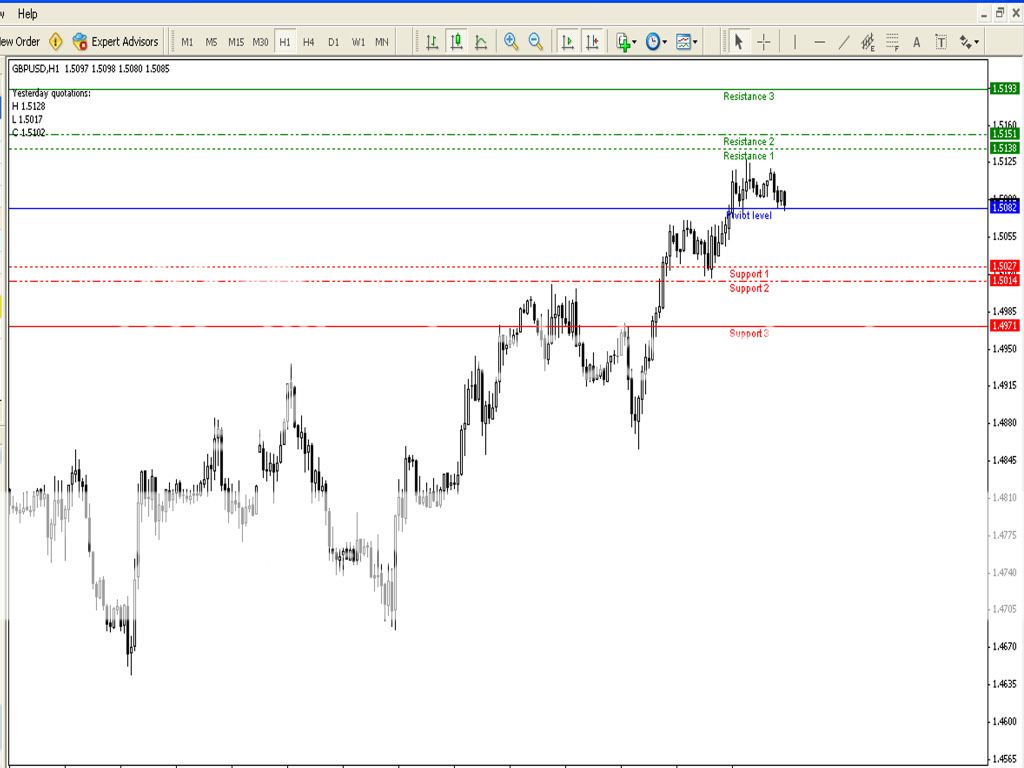Expand the templates dropdown arrow
Image resolution: width=1024 pixels, height=768 pixels.
click(696, 42)
